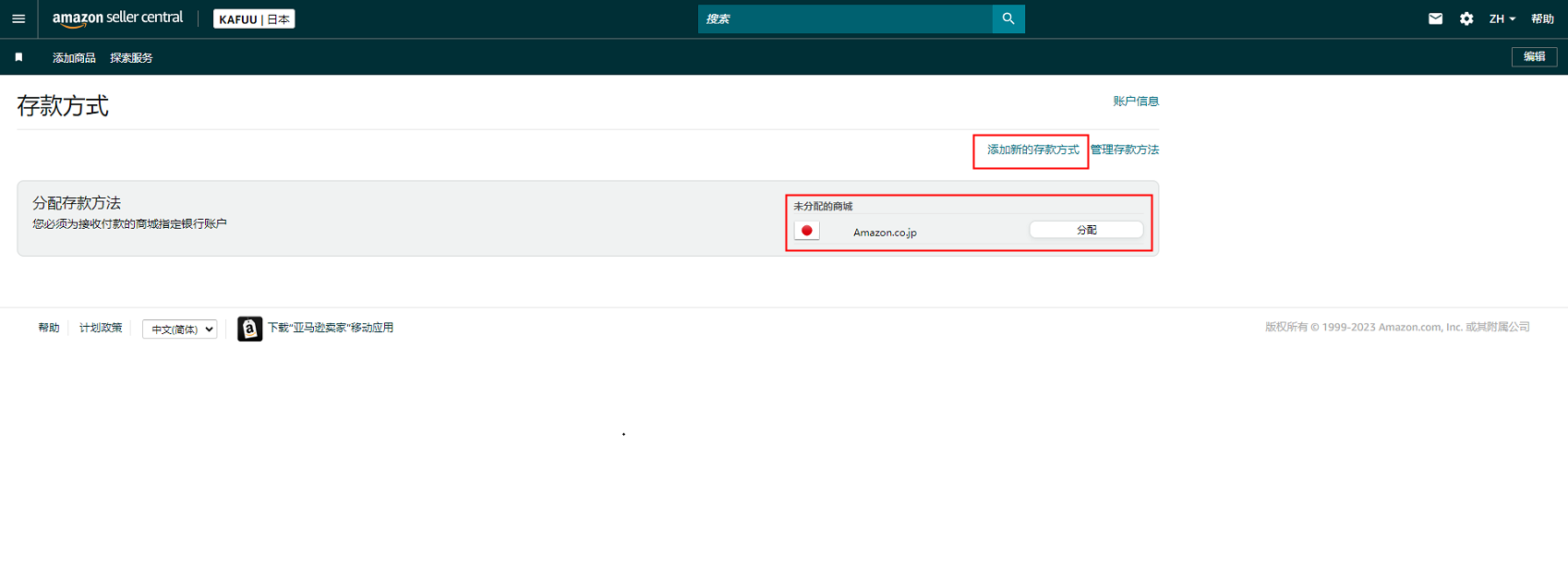Open settings via the gear icon
Image resolution: width=1568 pixels, height=575 pixels.
coord(1466,18)
